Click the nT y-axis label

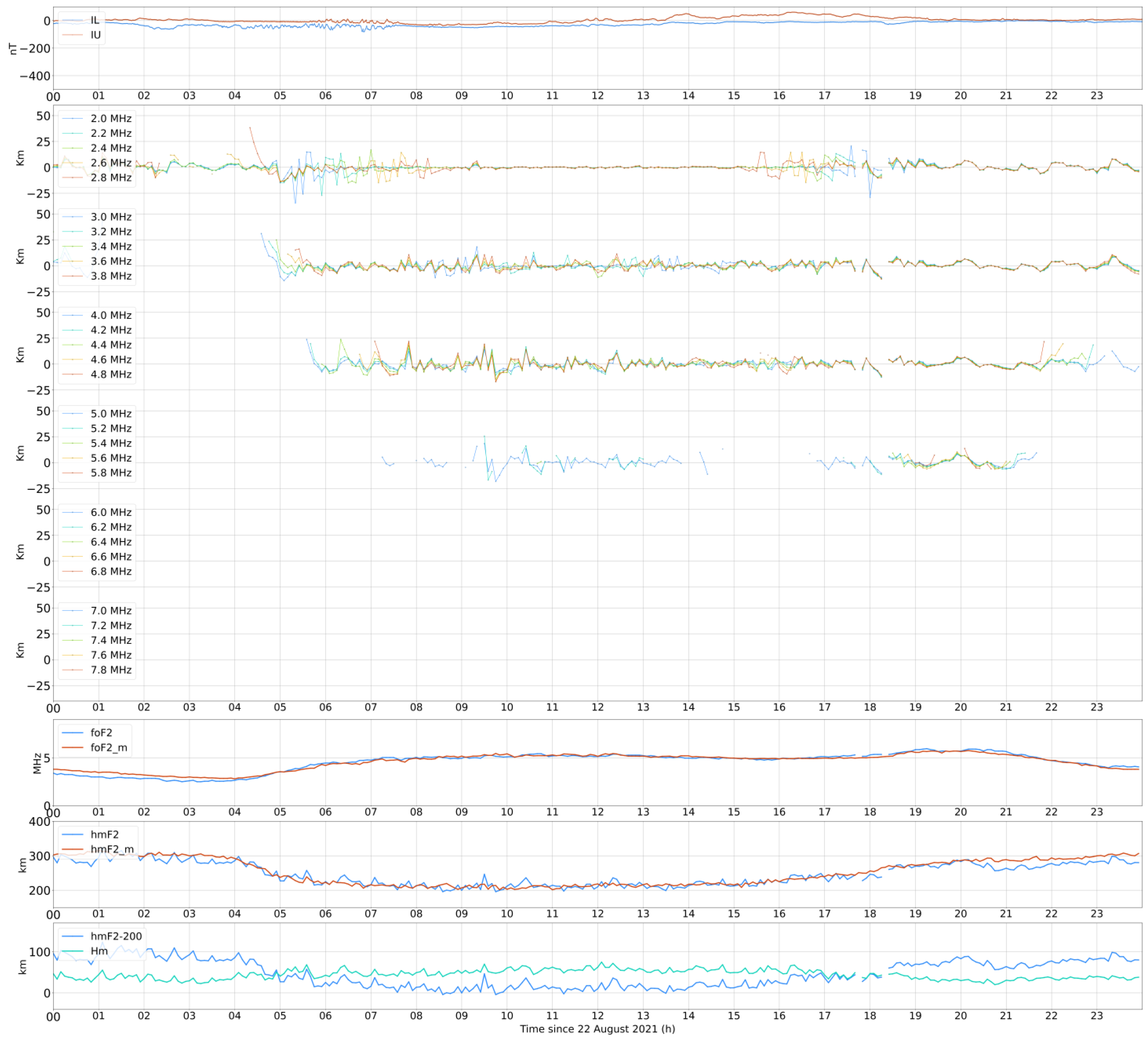[x=13, y=48]
